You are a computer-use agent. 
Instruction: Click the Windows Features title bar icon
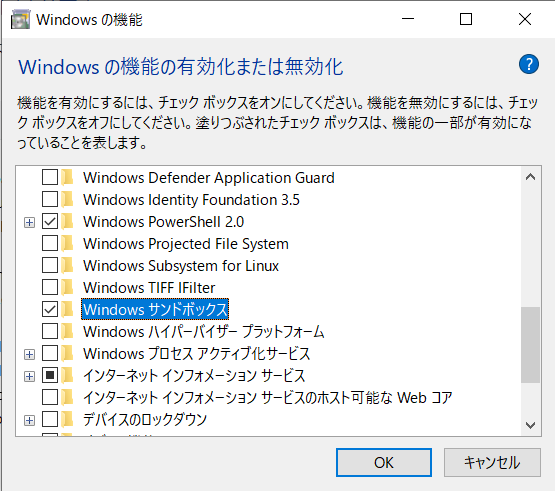tap(20, 20)
